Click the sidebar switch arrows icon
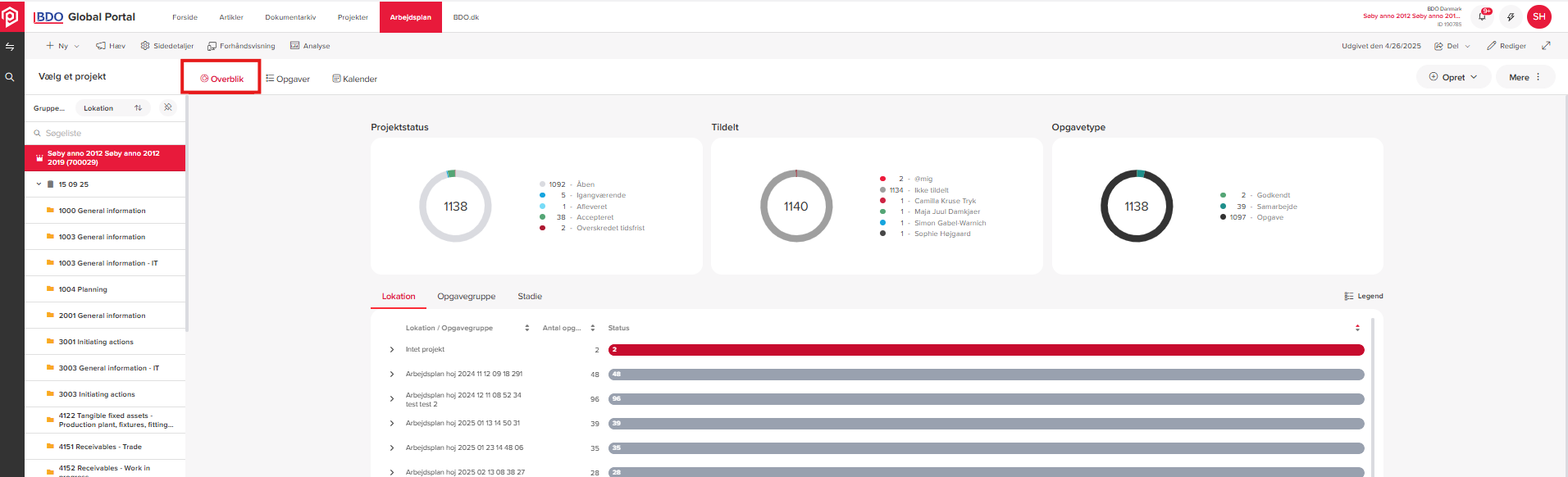1568x477 pixels. click(10, 47)
